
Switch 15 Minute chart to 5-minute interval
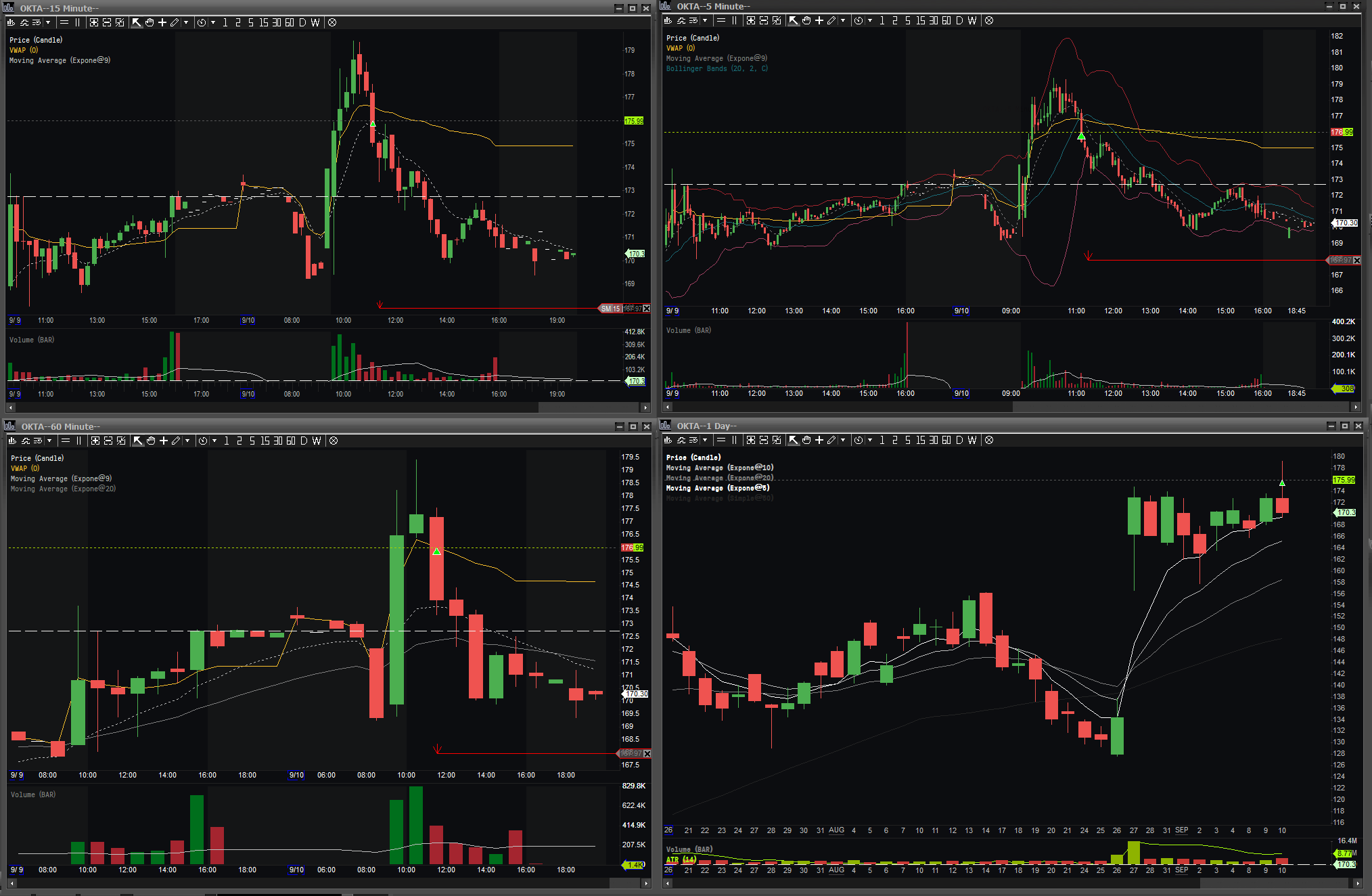tap(250, 22)
